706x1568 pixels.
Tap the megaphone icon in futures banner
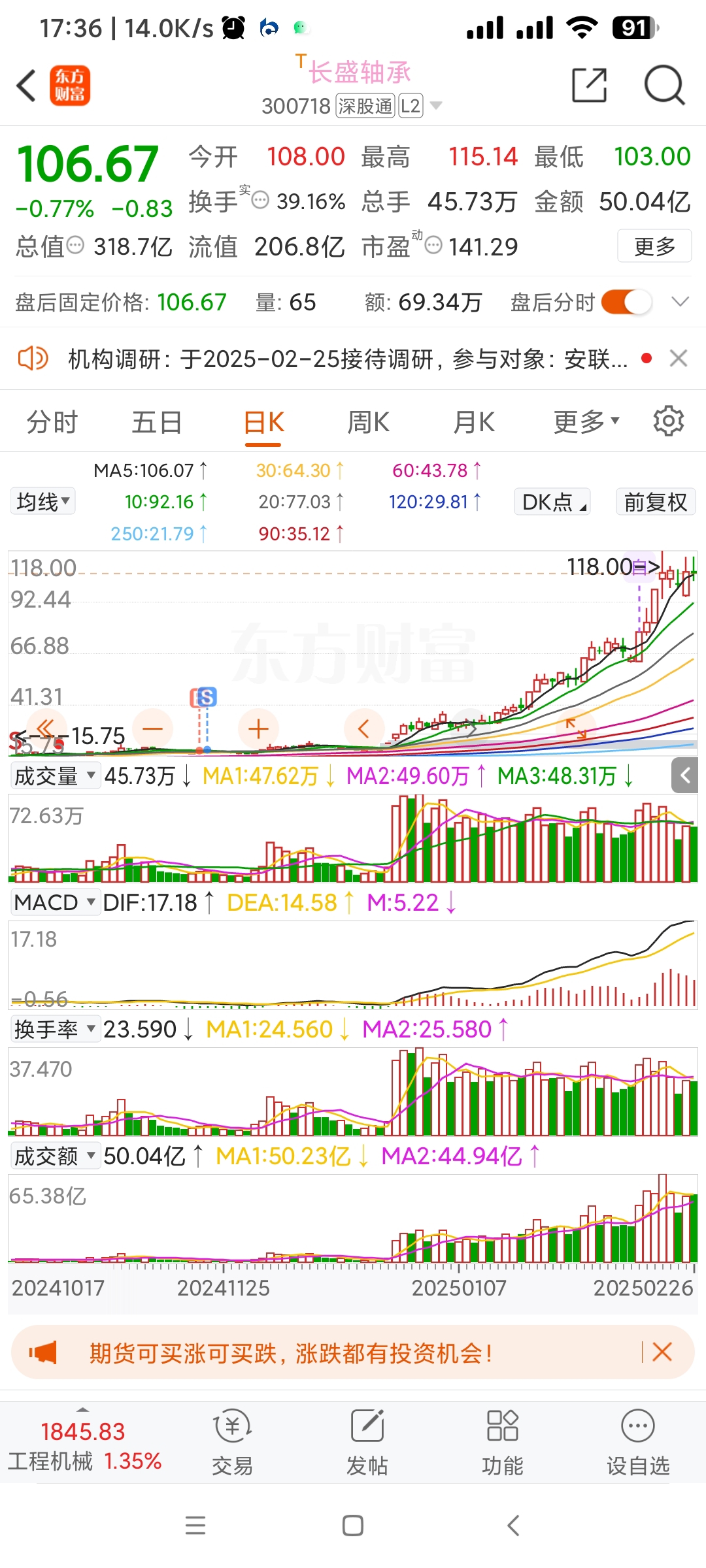(43, 1352)
